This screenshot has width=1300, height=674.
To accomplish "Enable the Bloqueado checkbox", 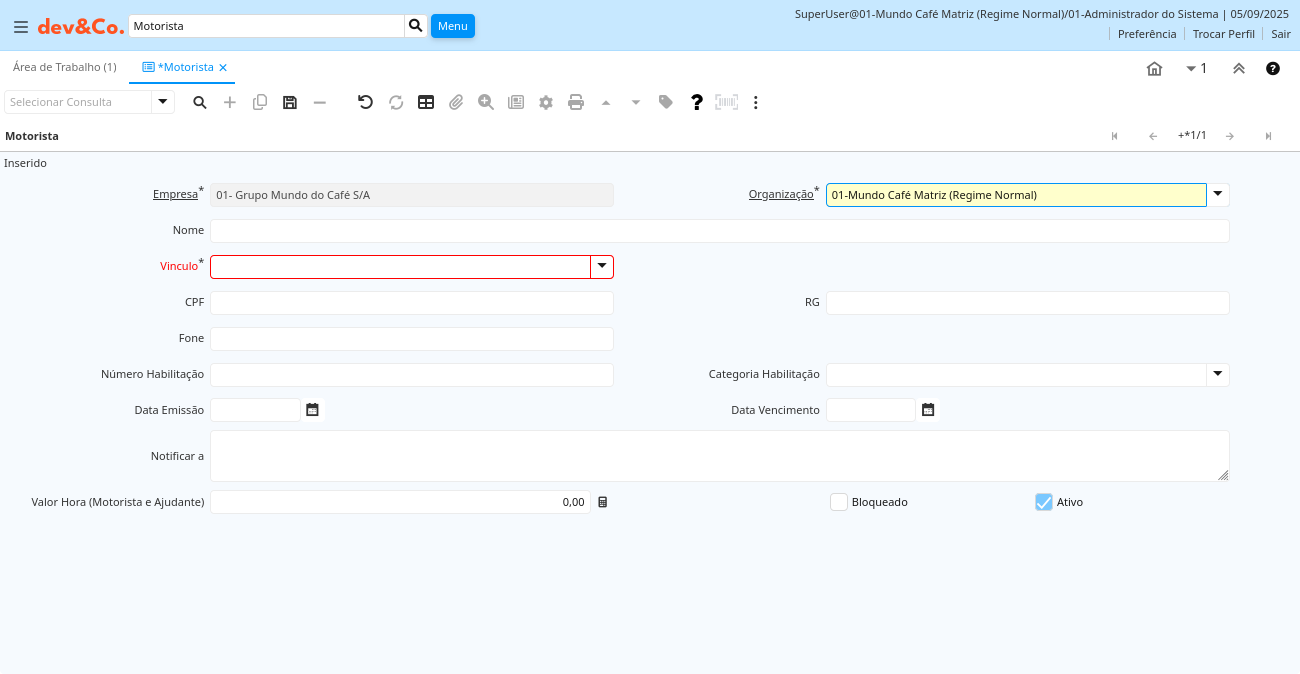I will coord(839,502).
